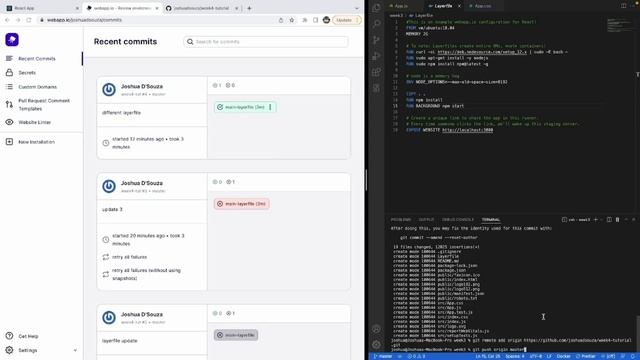Switch to App.css editor tab
The width and height of the screenshot is (640, 360).
pos(483,6)
